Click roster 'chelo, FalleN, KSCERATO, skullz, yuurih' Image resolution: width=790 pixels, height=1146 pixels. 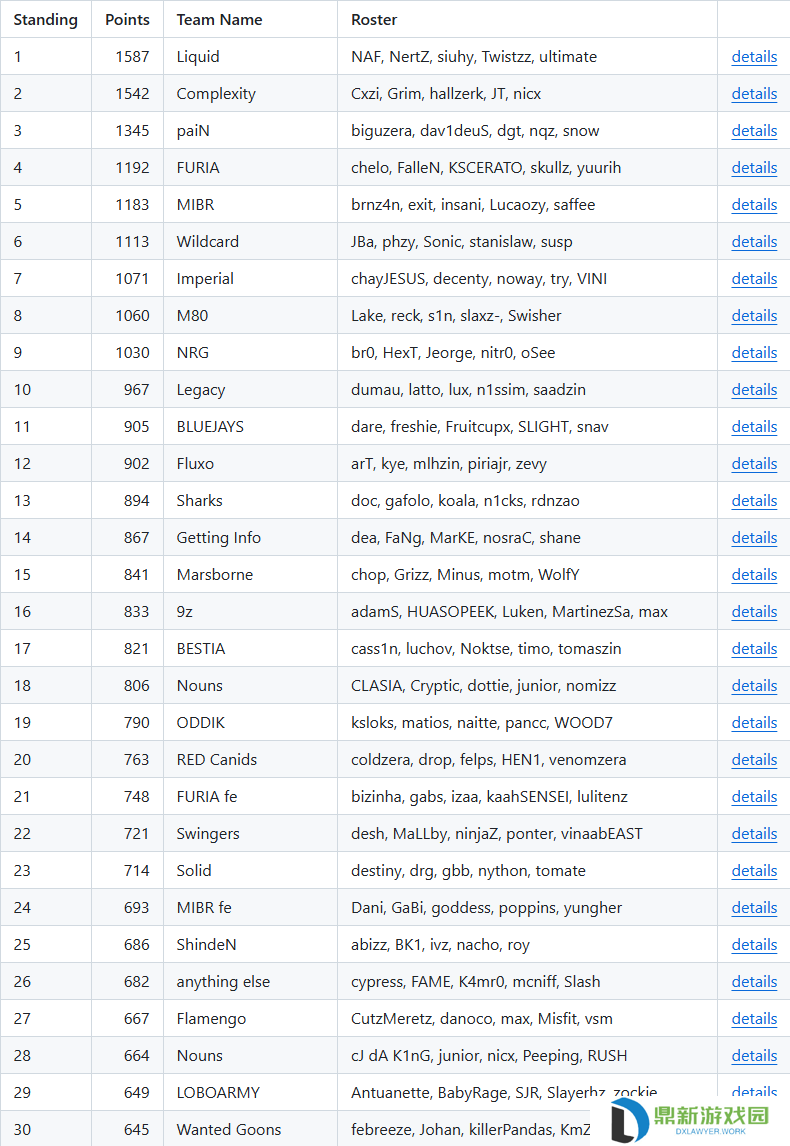486,167
